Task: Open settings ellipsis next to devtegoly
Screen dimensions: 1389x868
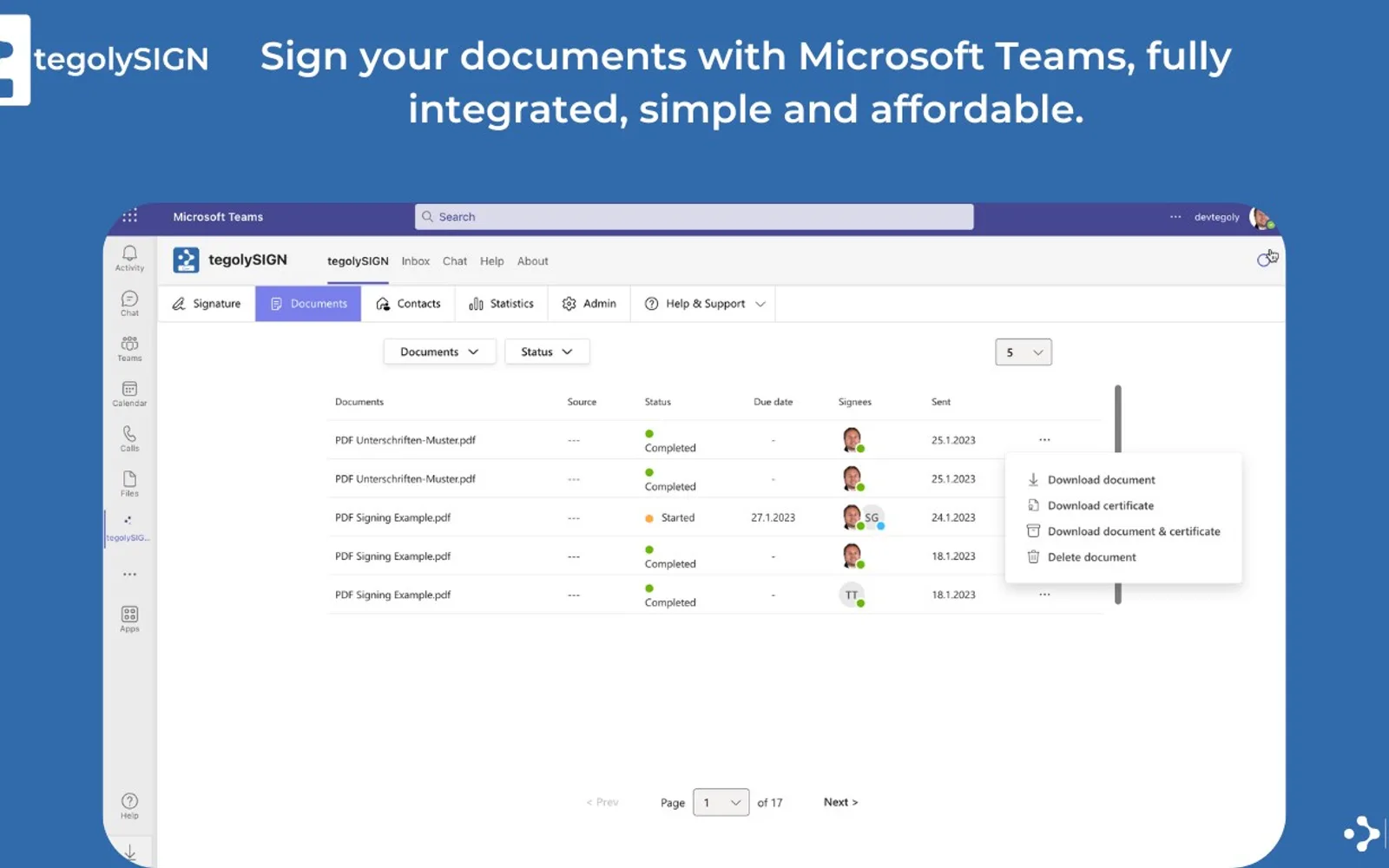Action: (1175, 217)
